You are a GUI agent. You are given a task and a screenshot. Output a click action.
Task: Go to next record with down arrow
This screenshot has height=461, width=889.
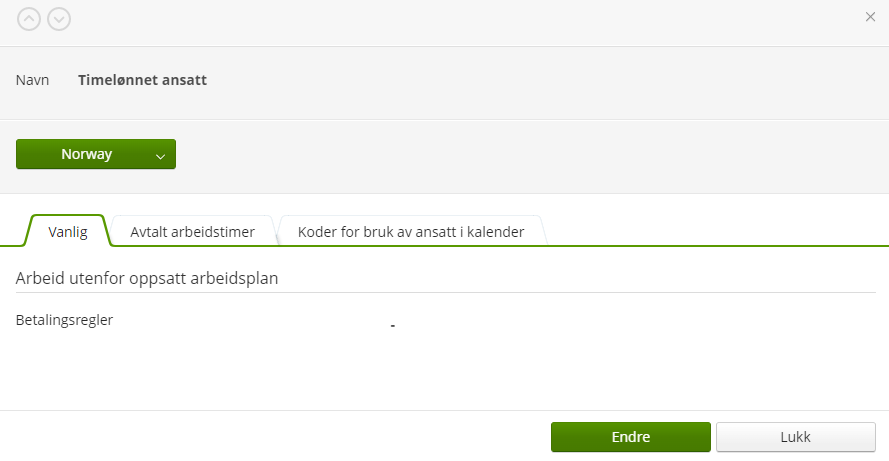pos(59,19)
